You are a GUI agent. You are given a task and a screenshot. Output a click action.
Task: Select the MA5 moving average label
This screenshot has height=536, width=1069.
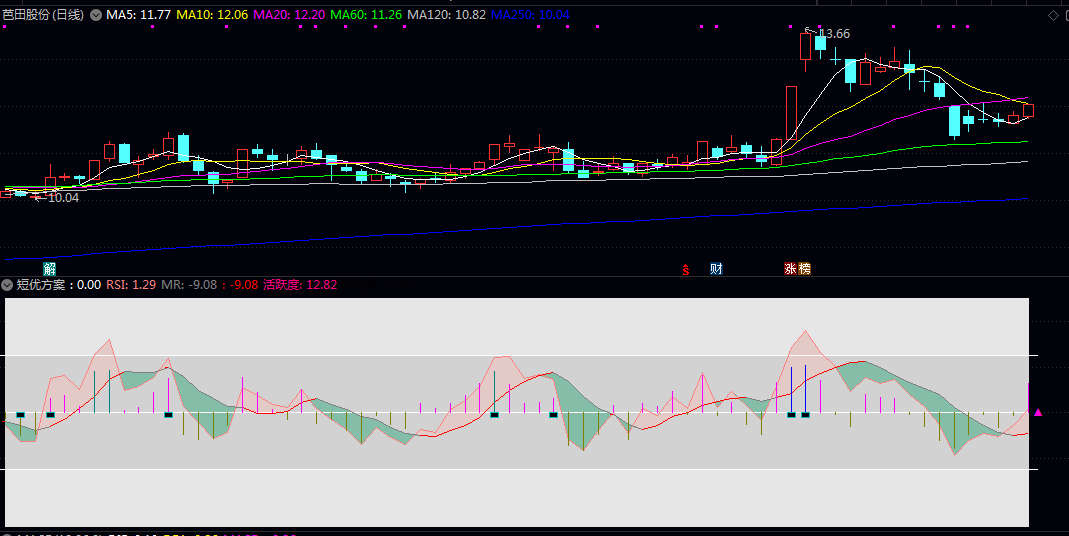[x=138, y=16]
